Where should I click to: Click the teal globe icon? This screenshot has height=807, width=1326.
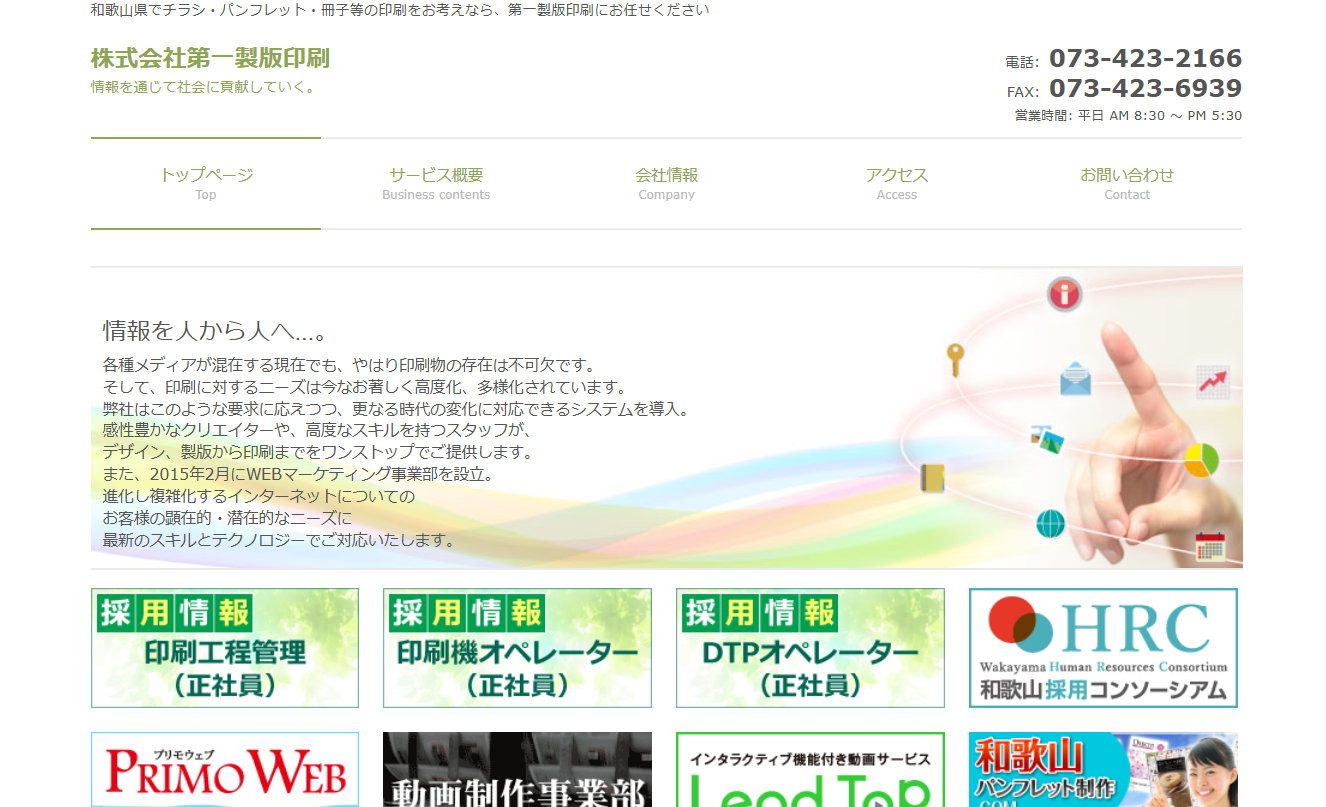click(x=1050, y=523)
